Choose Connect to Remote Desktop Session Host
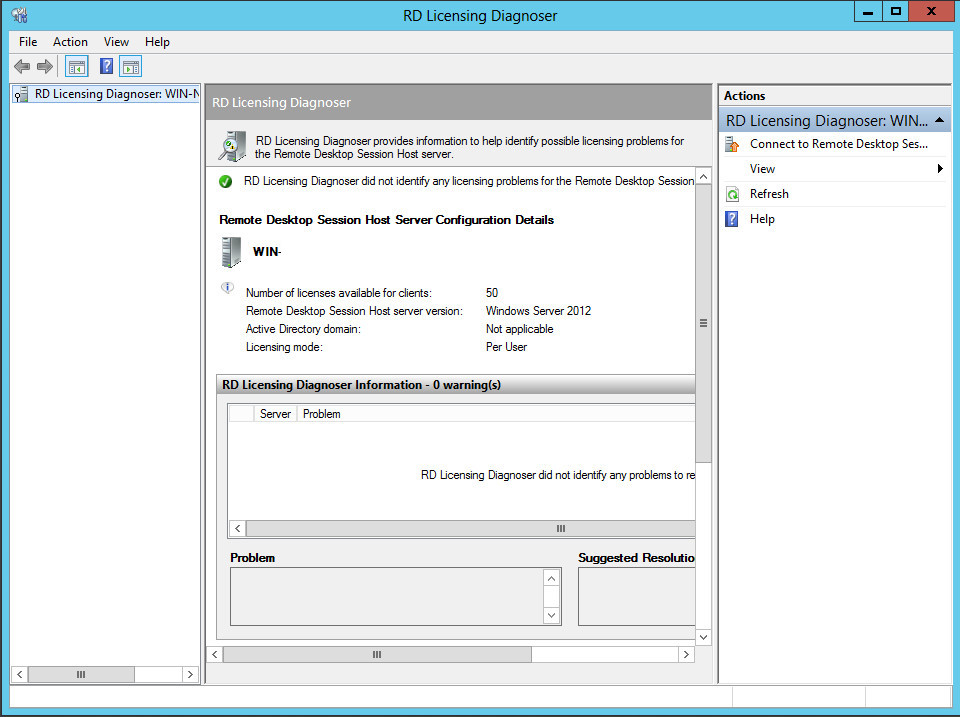 (x=839, y=144)
